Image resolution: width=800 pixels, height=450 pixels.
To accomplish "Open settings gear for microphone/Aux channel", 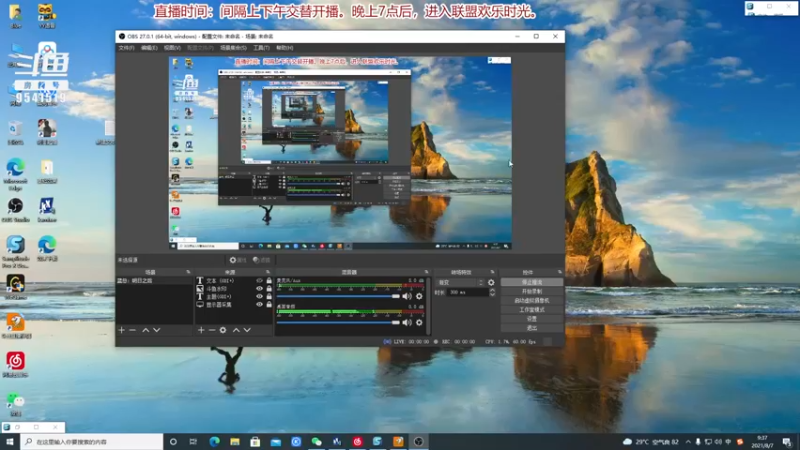I will coord(419,296).
